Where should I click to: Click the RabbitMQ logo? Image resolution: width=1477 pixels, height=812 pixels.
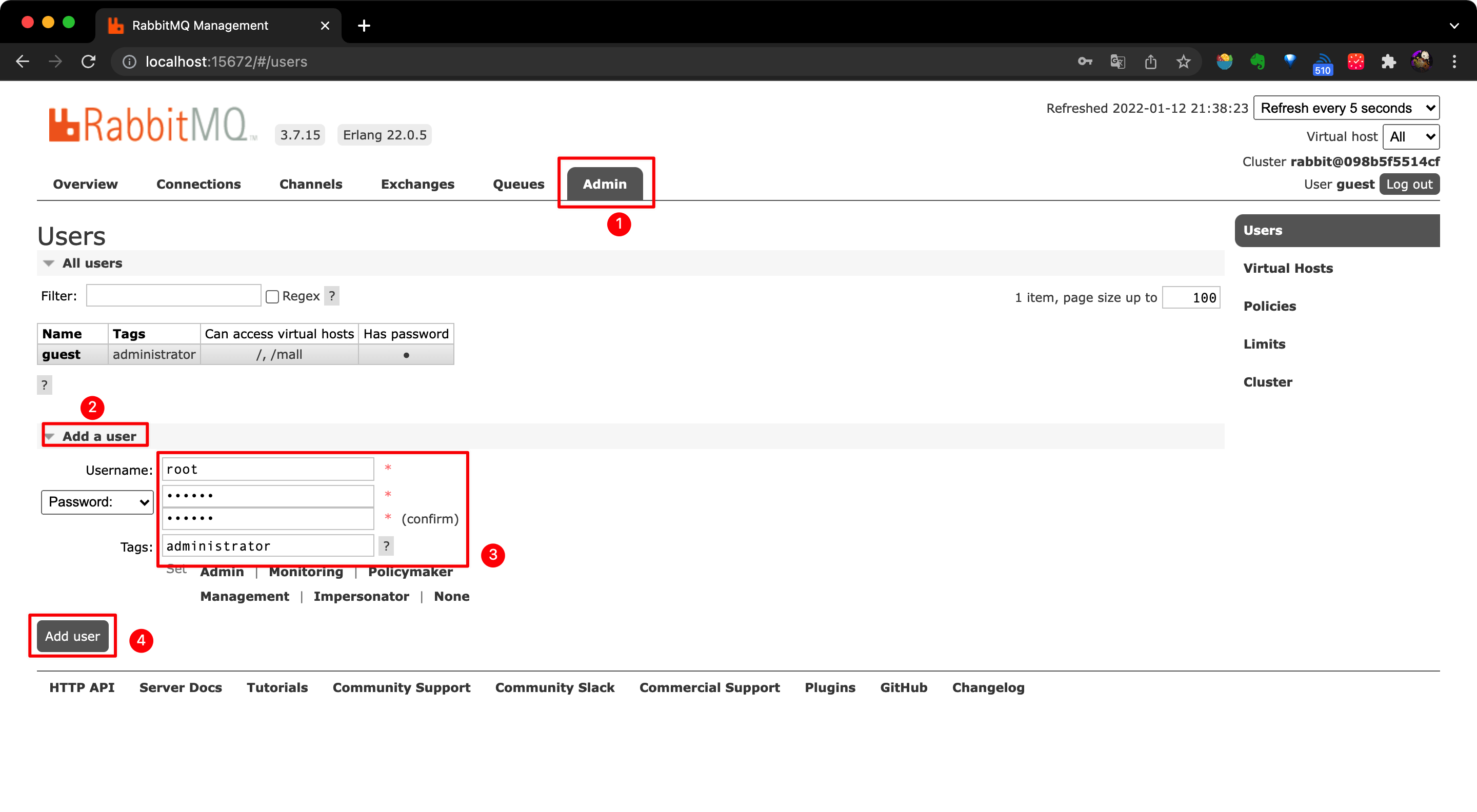(152, 125)
